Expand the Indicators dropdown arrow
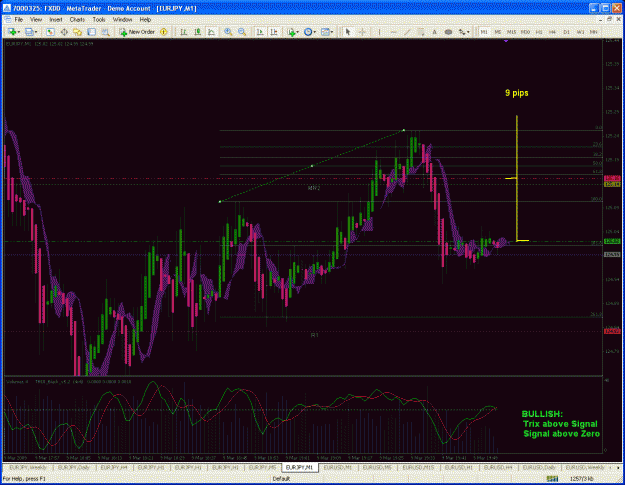Image resolution: width=625 pixels, height=485 pixels. tap(297, 32)
